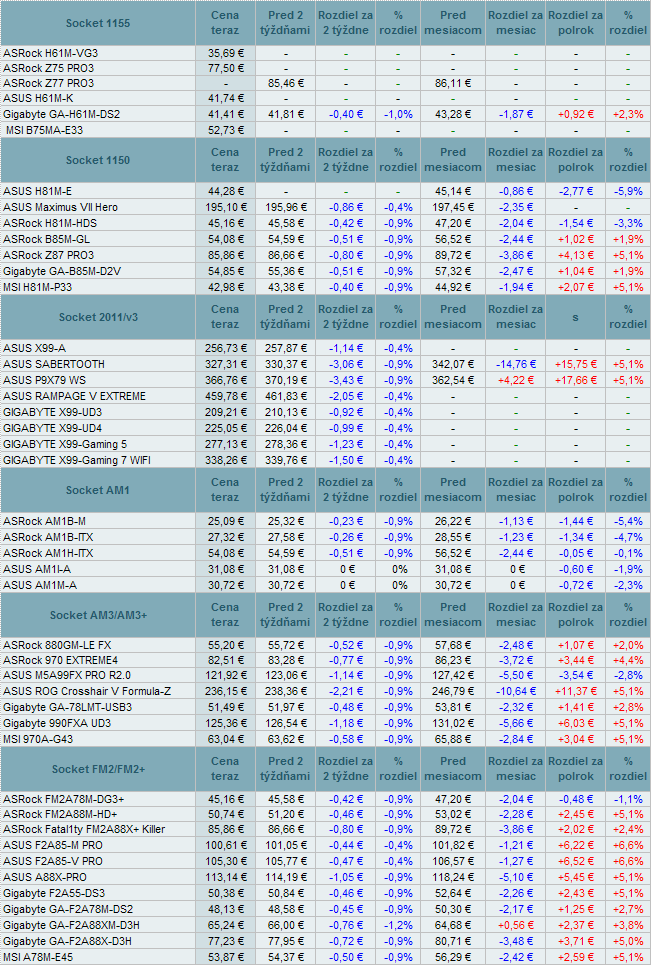Highlight ASRock 970 EXTREME4 product name
Screen dimensions: 651x965
(x=60, y=660)
